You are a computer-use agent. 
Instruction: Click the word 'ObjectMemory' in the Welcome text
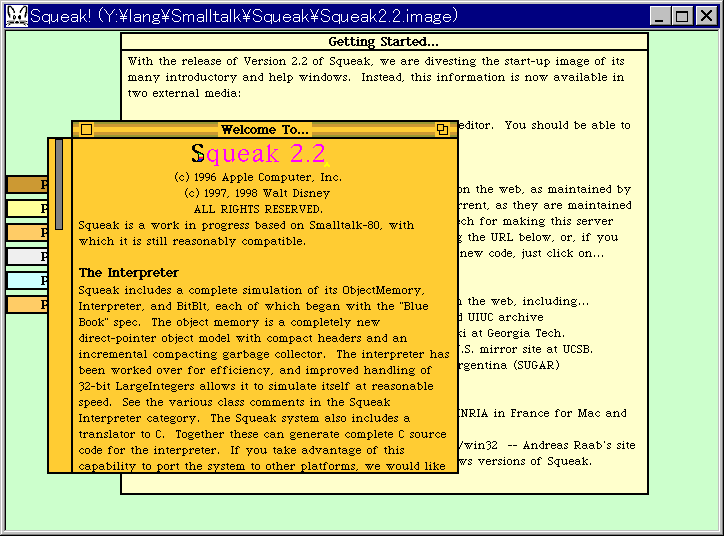pyautogui.click(x=382, y=290)
